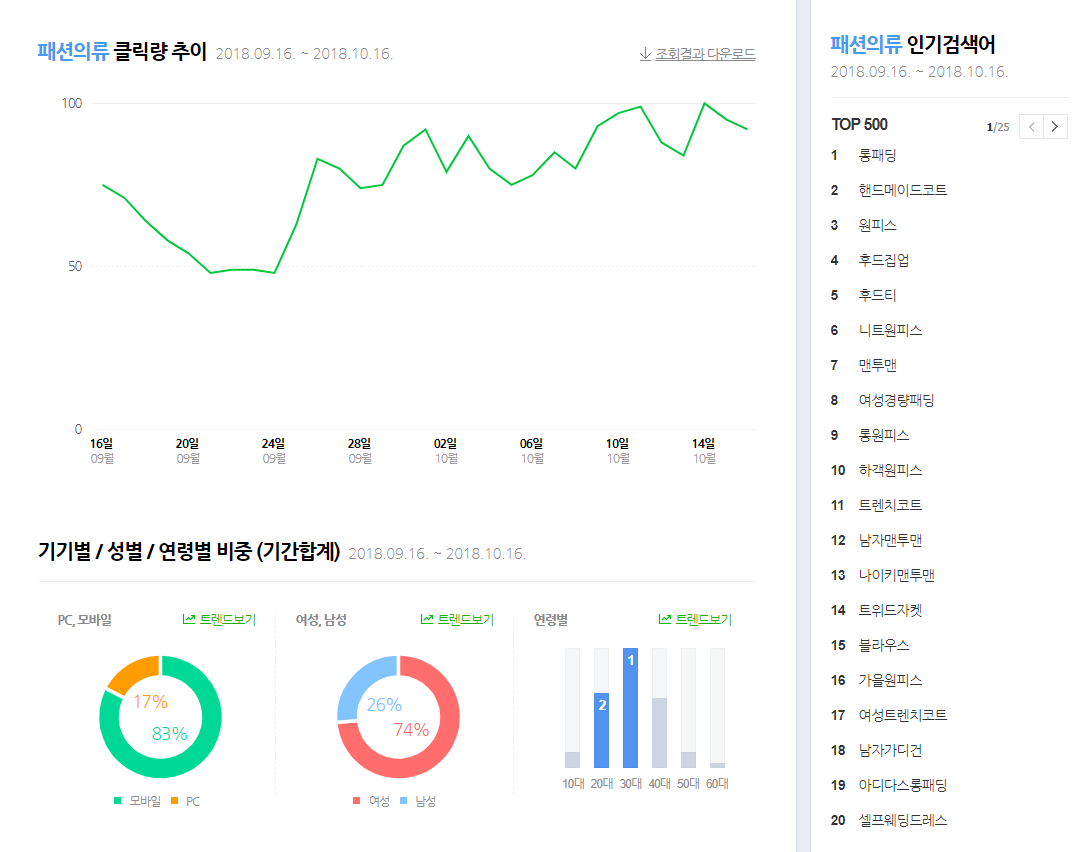Viewport: 1083px width, 852px height.
Task: Select keyword 트위드자켓
Action: tap(890, 610)
